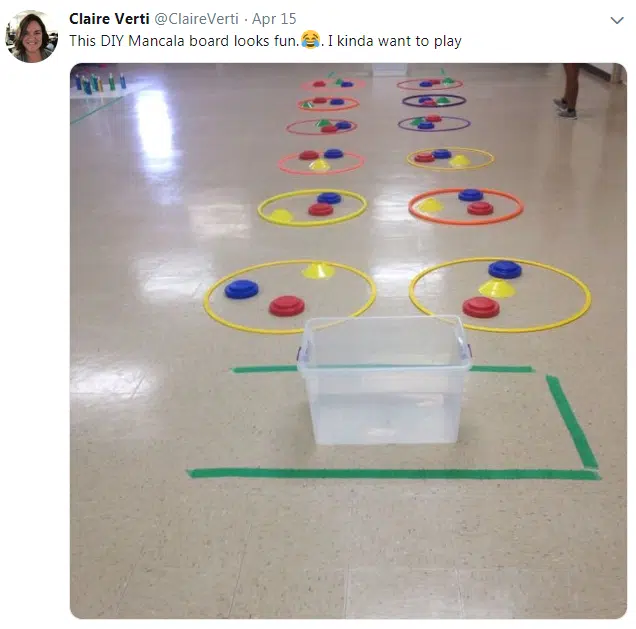Click the Claire Verti display name
This screenshot has height=629, width=636.
point(109,19)
